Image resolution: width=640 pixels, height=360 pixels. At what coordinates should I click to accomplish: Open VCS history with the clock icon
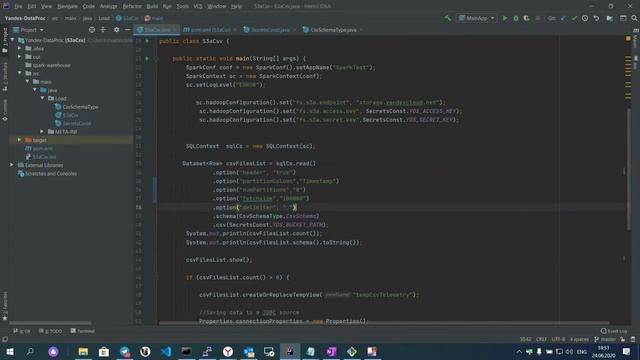pos(585,18)
